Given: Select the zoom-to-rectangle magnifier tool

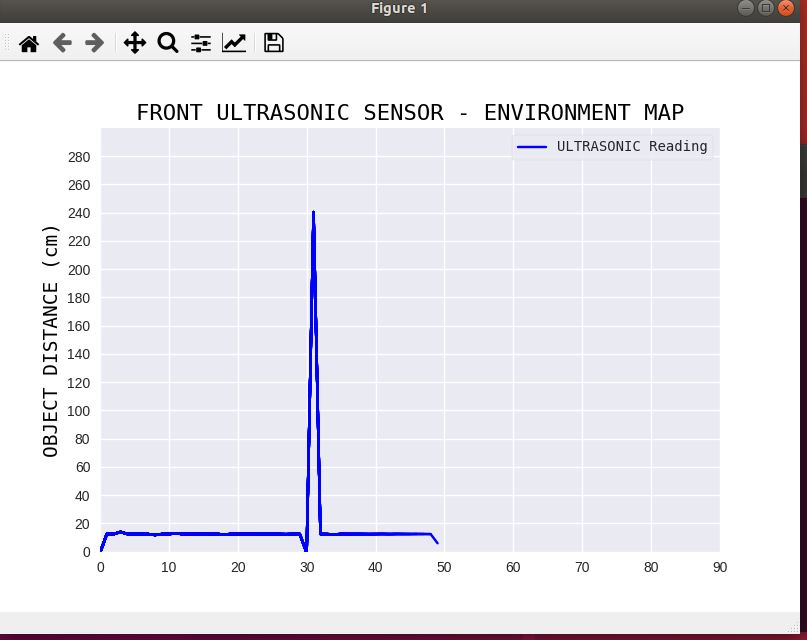Looking at the screenshot, I should coord(168,43).
